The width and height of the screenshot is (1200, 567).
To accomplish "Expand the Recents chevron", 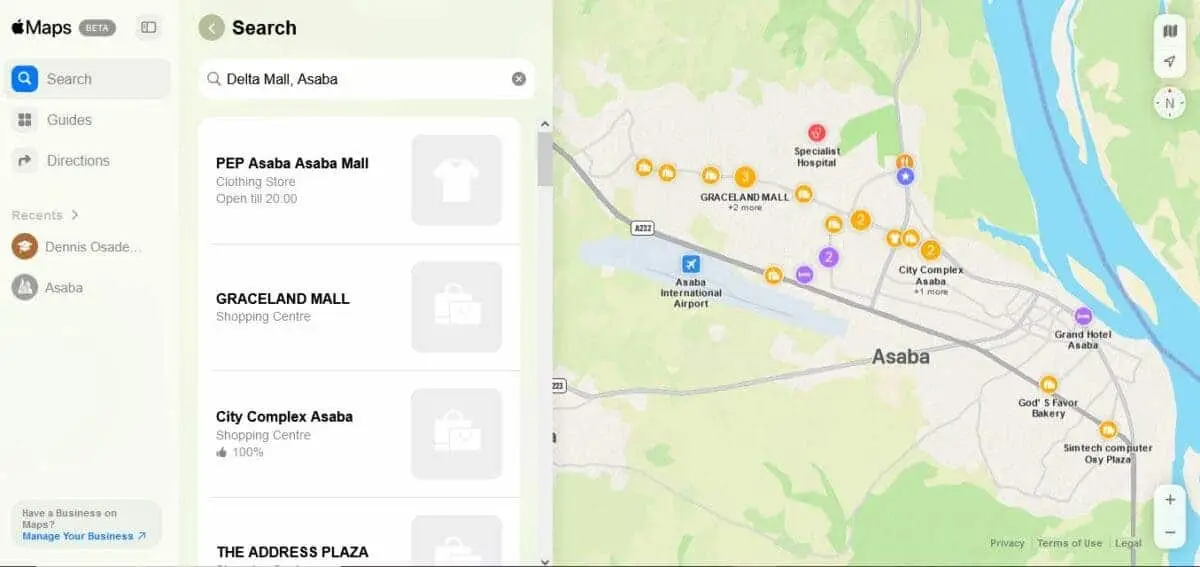I will pos(75,215).
